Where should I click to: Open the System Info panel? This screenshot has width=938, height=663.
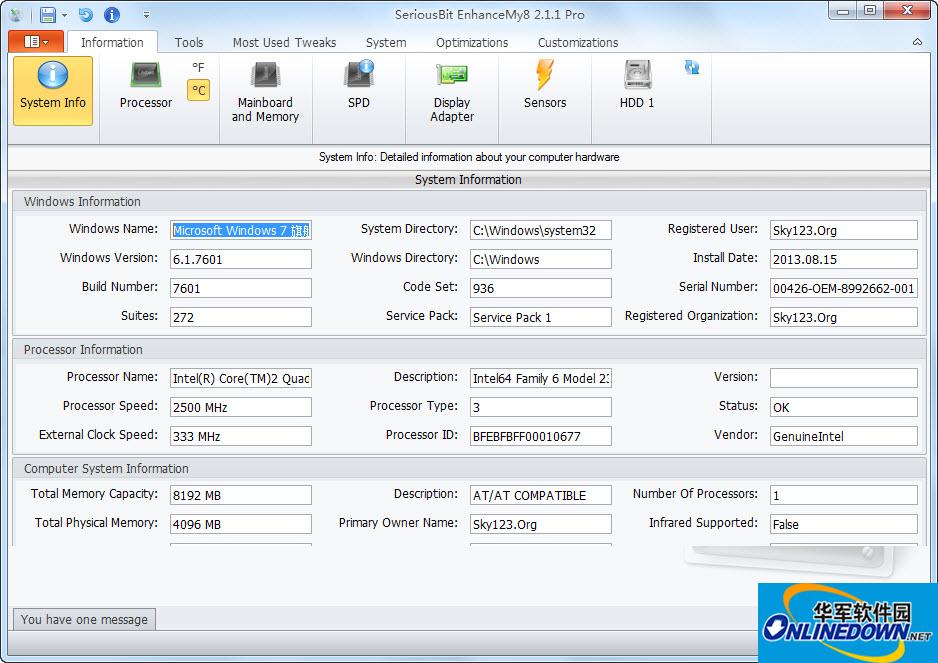[53, 90]
